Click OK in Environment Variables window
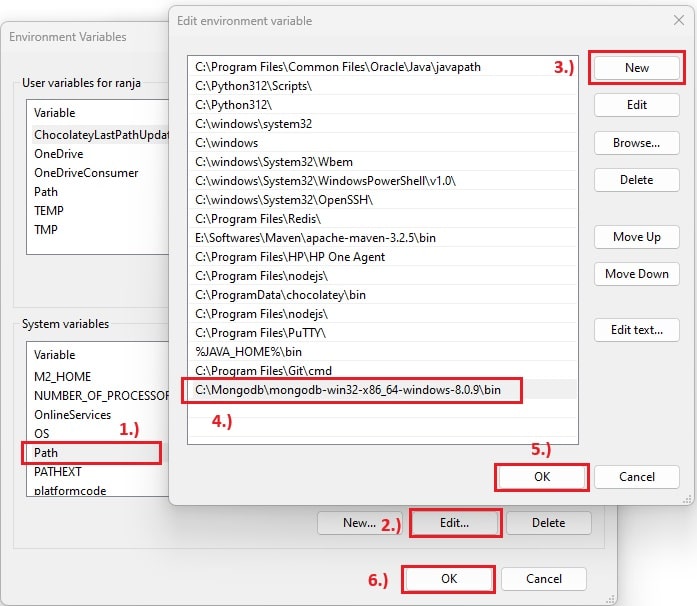 [x=449, y=578]
